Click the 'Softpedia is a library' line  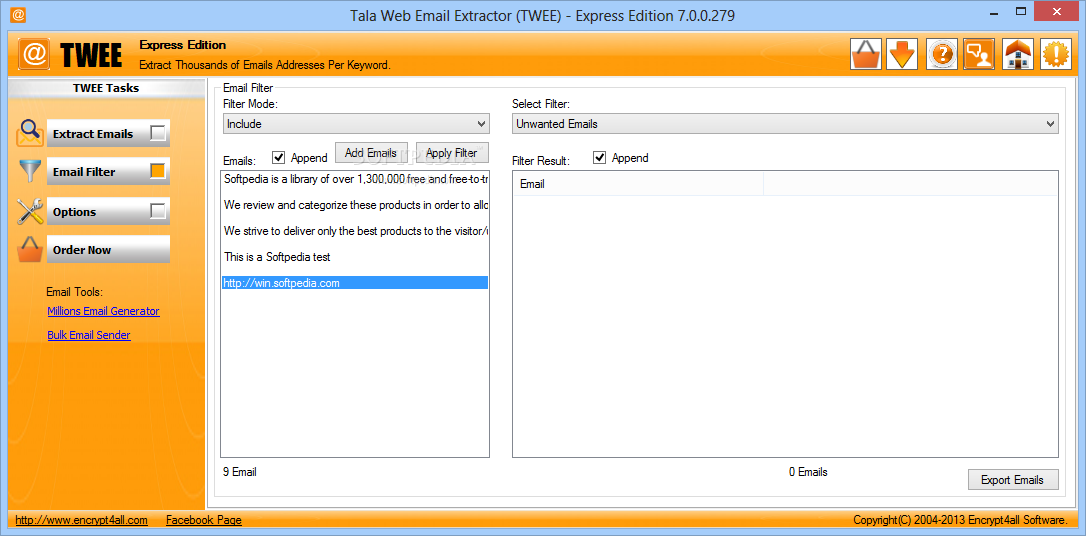[x=356, y=179]
